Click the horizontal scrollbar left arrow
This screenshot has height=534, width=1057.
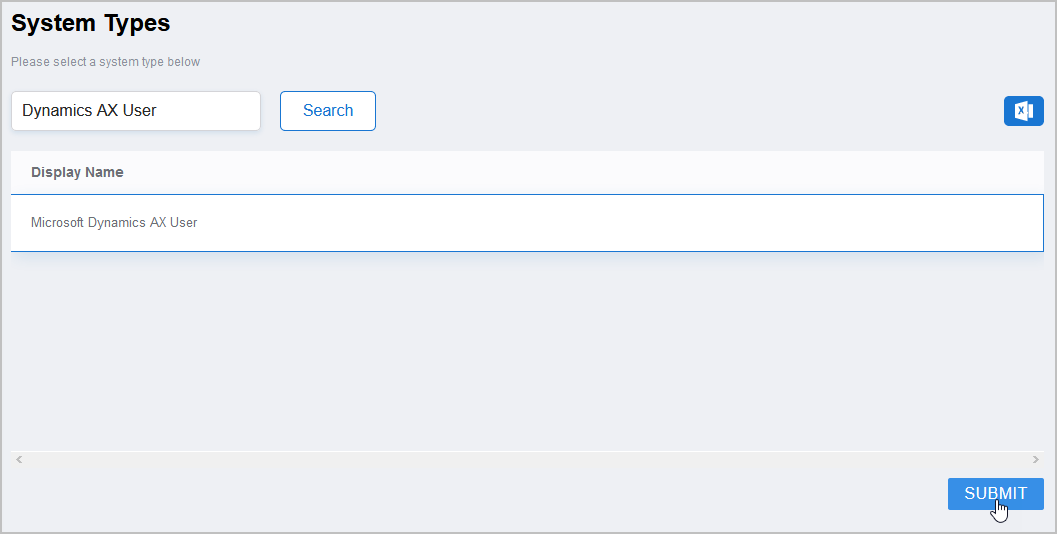click(x=18, y=459)
